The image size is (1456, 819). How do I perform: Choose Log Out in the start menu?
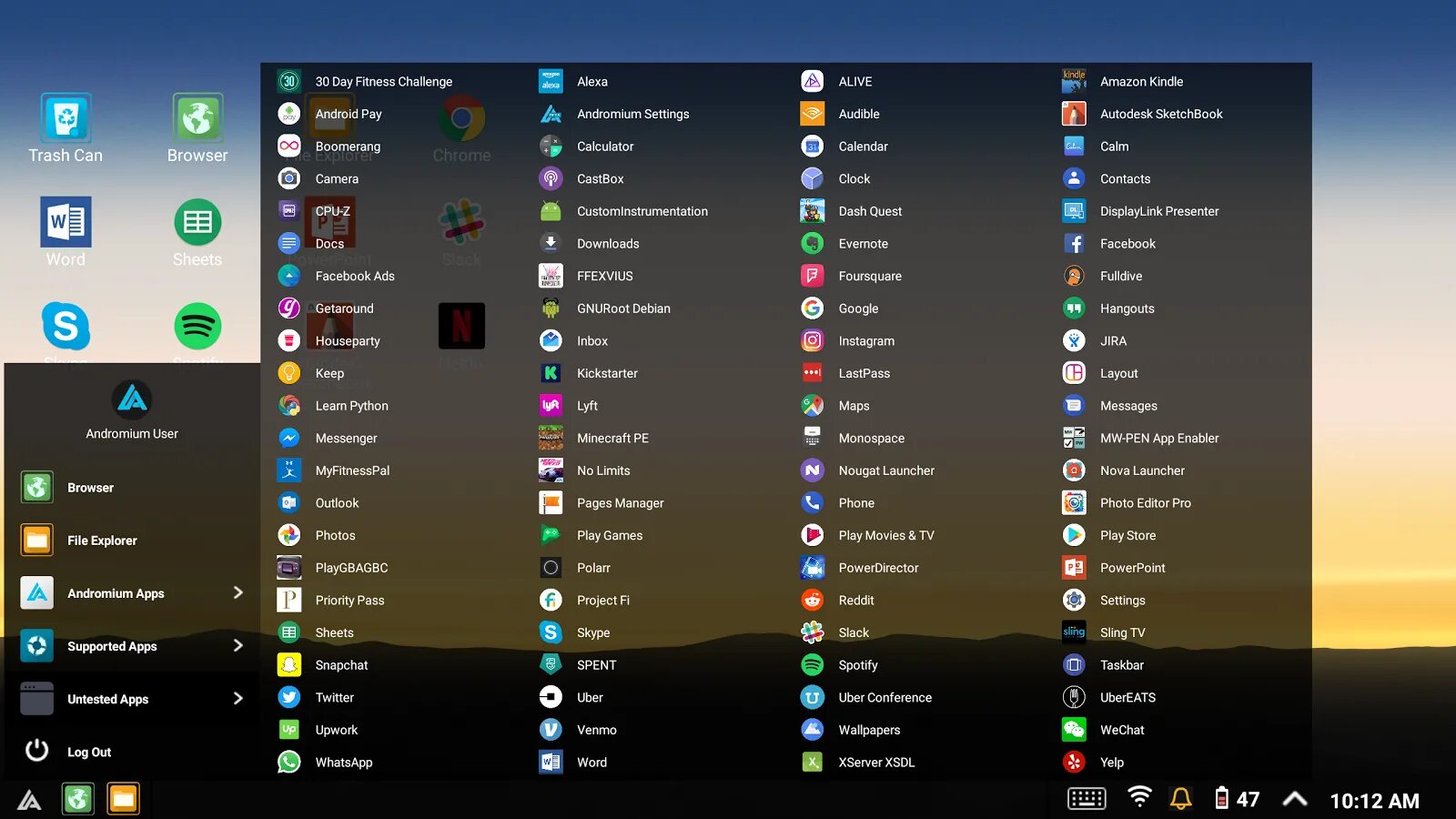(x=132, y=752)
